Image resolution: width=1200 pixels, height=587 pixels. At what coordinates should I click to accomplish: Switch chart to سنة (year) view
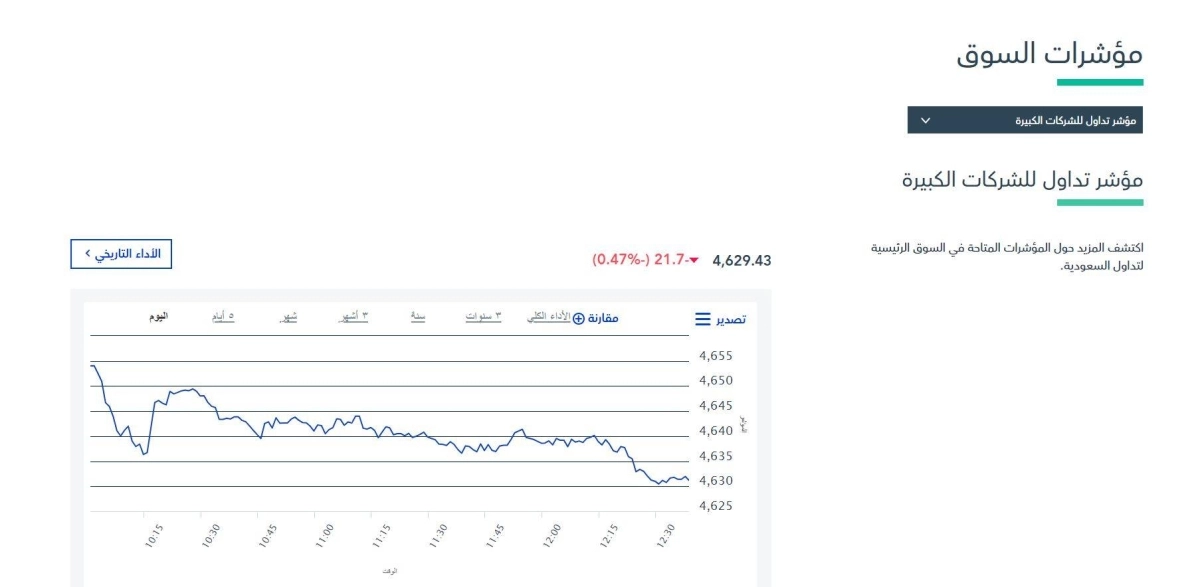tap(419, 317)
